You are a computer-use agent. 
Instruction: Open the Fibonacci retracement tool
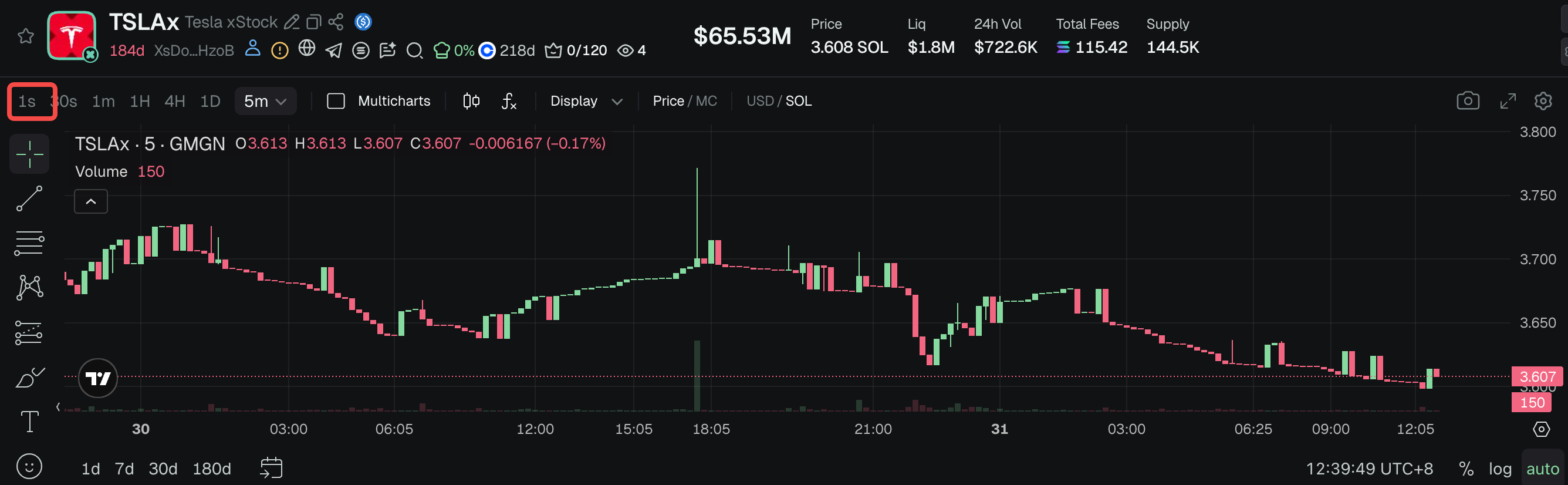[29, 243]
